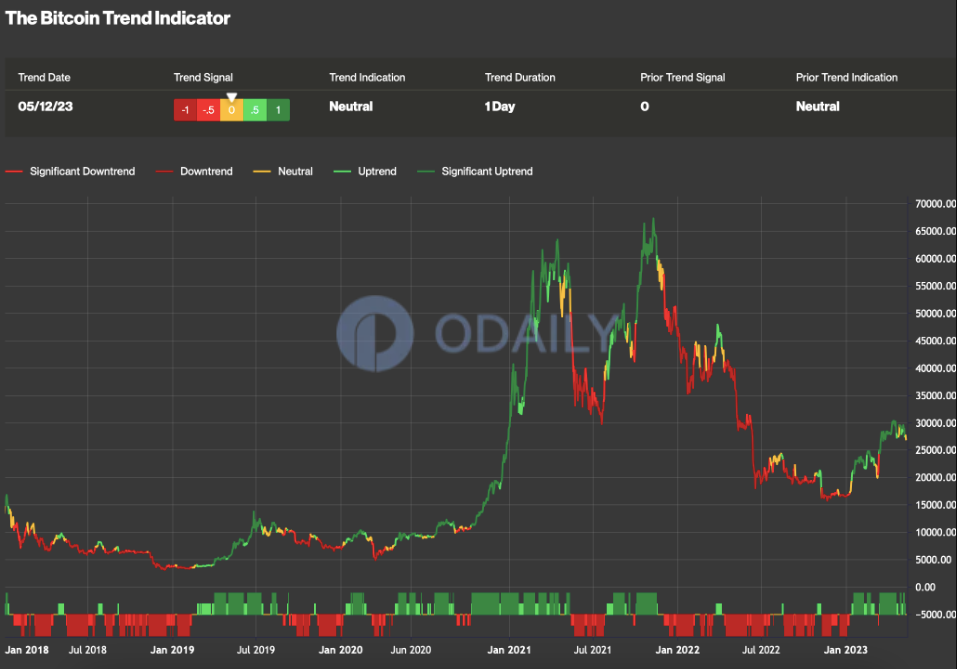This screenshot has width=957, height=669.
Task: Toggle the Uptrend legend entry
Action: (x=377, y=172)
